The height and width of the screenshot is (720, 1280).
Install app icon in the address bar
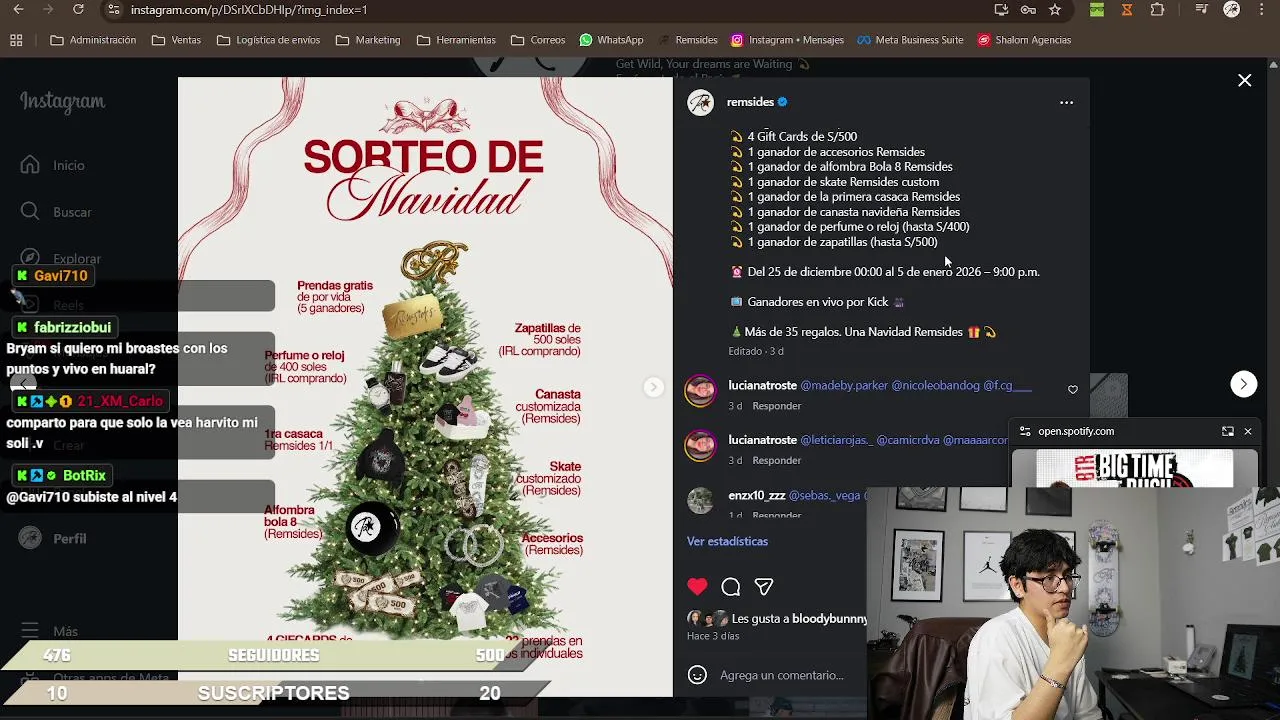(1001, 10)
